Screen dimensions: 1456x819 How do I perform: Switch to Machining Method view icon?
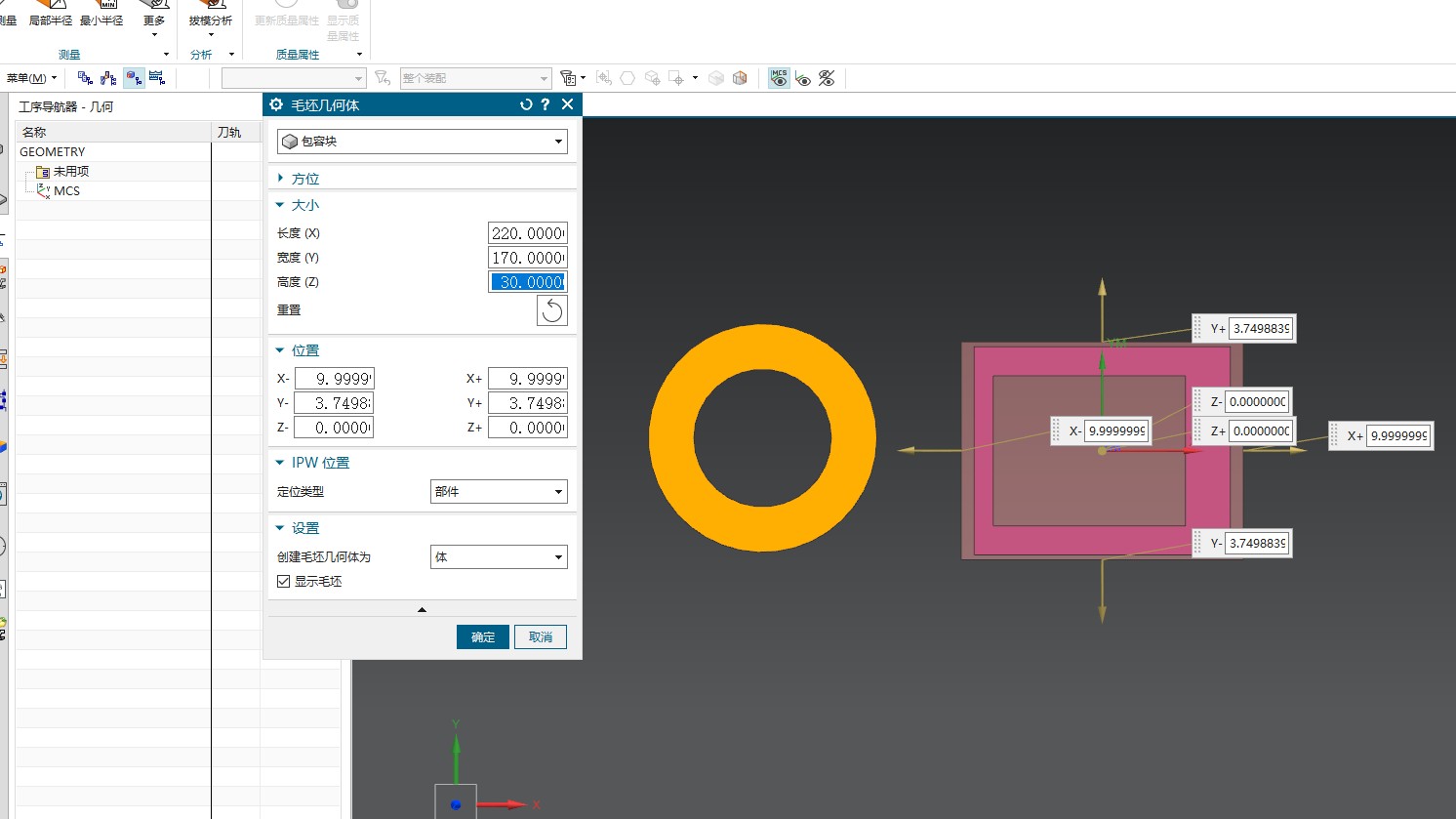tap(157, 78)
